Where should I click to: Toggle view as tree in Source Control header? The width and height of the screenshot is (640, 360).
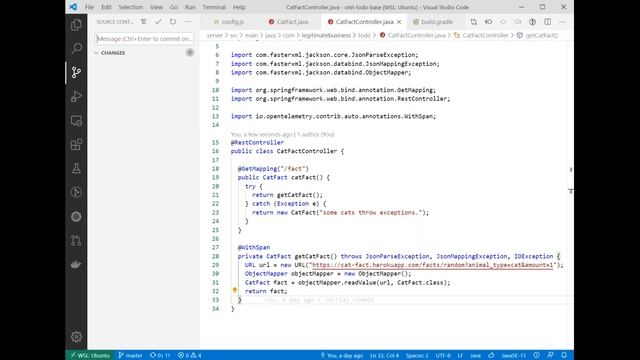pyautogui.click(x=143, y=22)
